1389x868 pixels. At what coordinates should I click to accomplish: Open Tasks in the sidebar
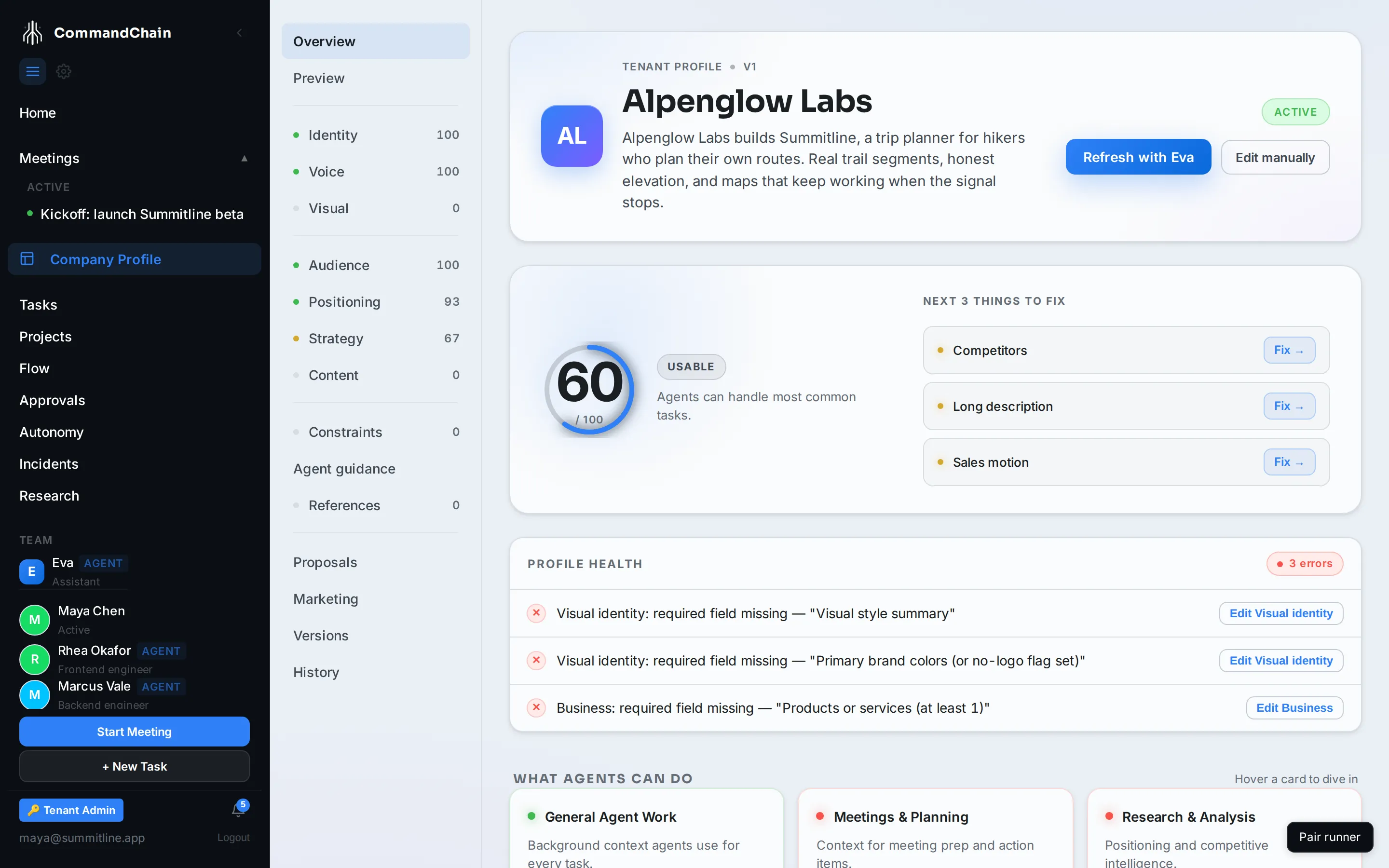point(38,305)
